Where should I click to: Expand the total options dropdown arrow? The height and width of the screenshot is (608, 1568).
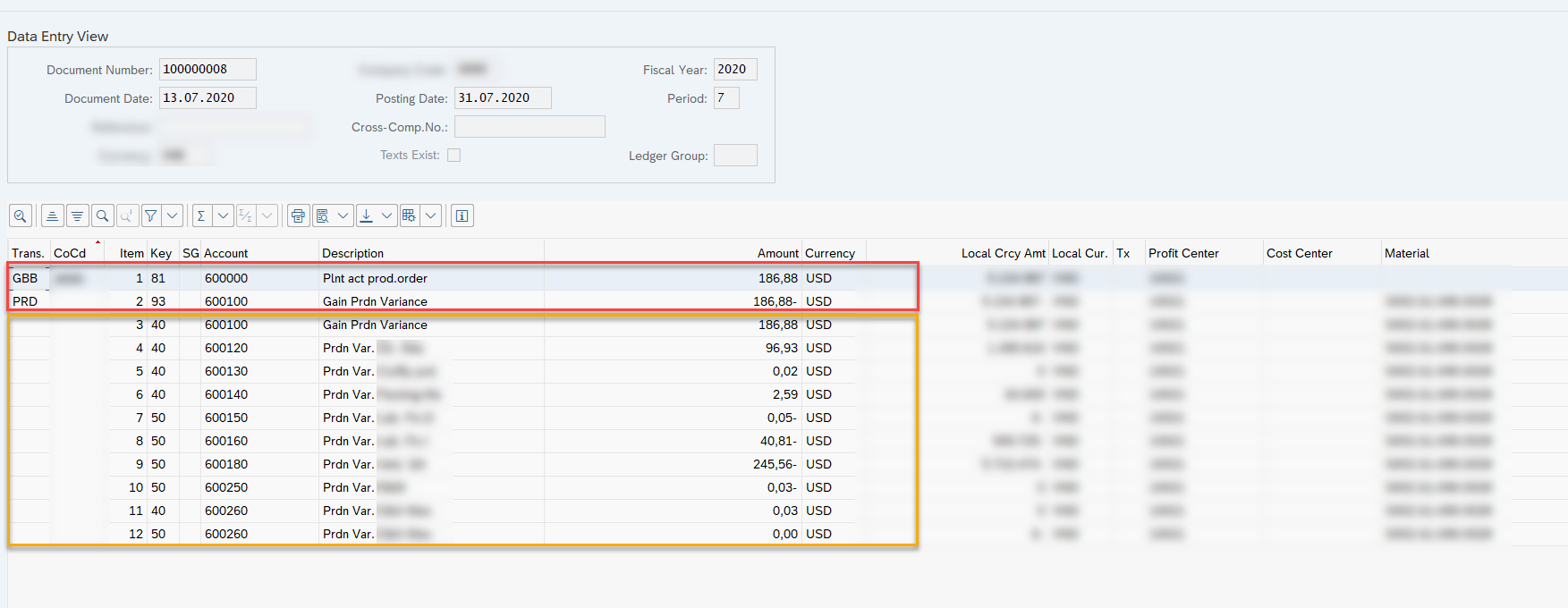click(223, 215)
